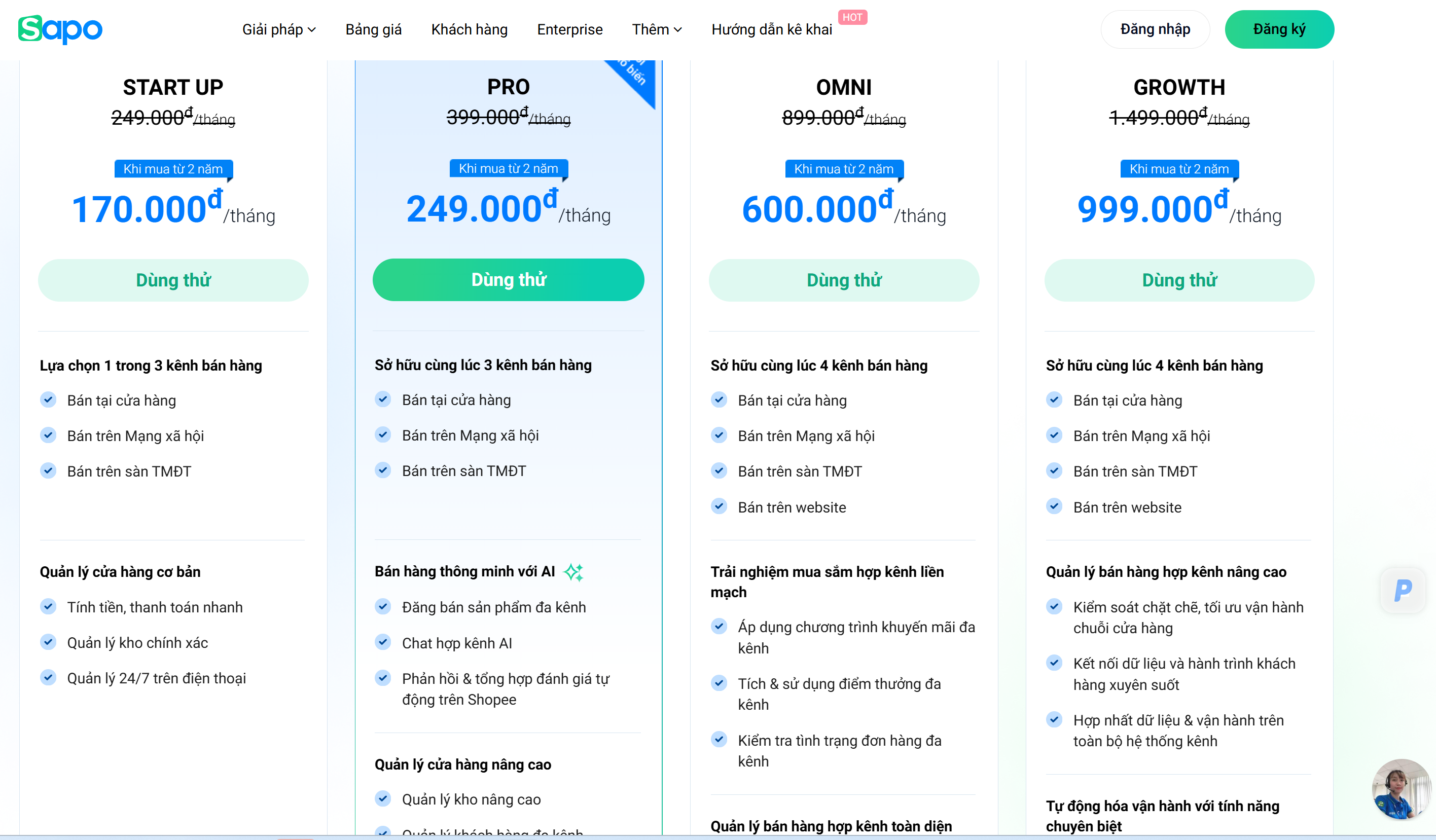Open the Enterprise menu link
This screenshot has height=840, width=1436.
point(569,29)
